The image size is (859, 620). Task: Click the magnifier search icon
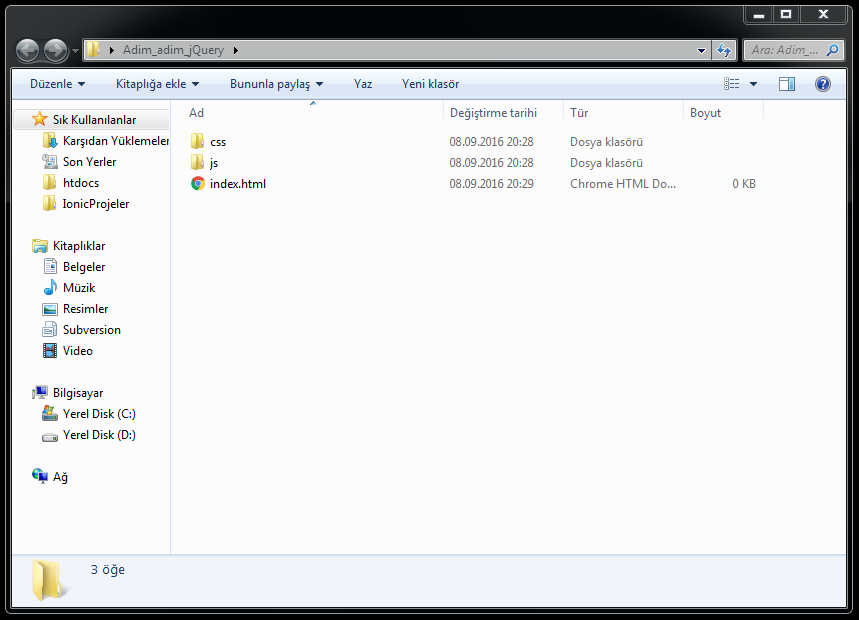[x=832, y=50]
